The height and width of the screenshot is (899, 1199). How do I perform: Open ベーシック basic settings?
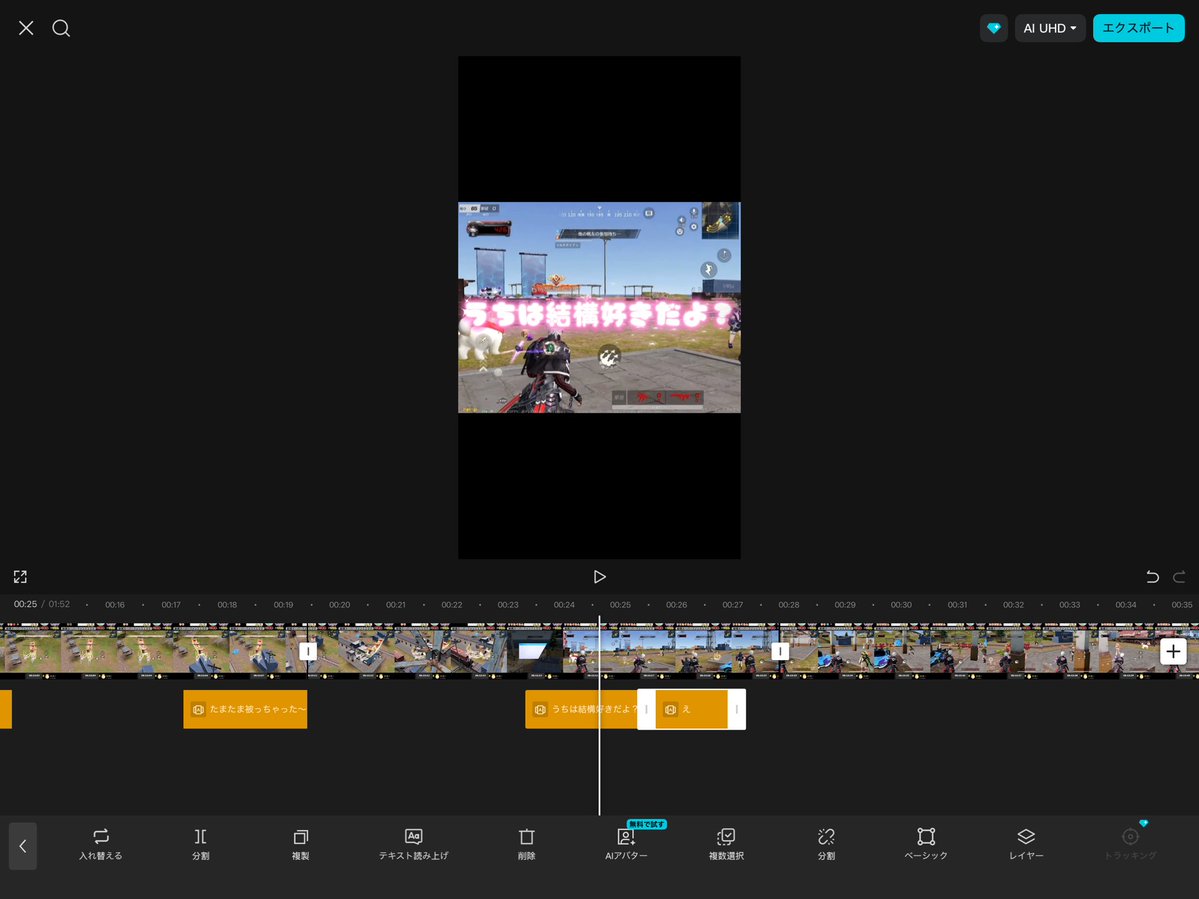click(x=926, y=844)
